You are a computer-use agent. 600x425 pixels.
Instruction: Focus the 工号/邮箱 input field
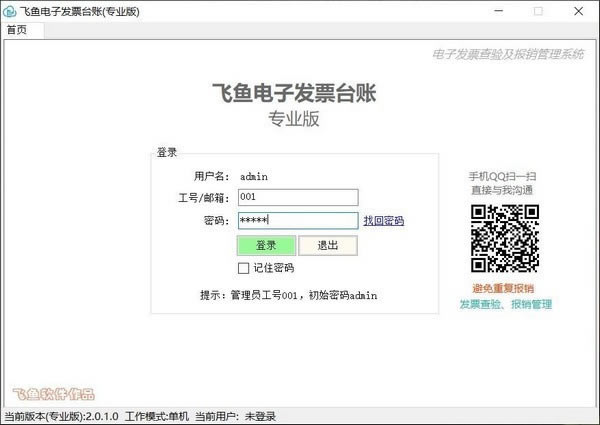click(x=297, y=197)
